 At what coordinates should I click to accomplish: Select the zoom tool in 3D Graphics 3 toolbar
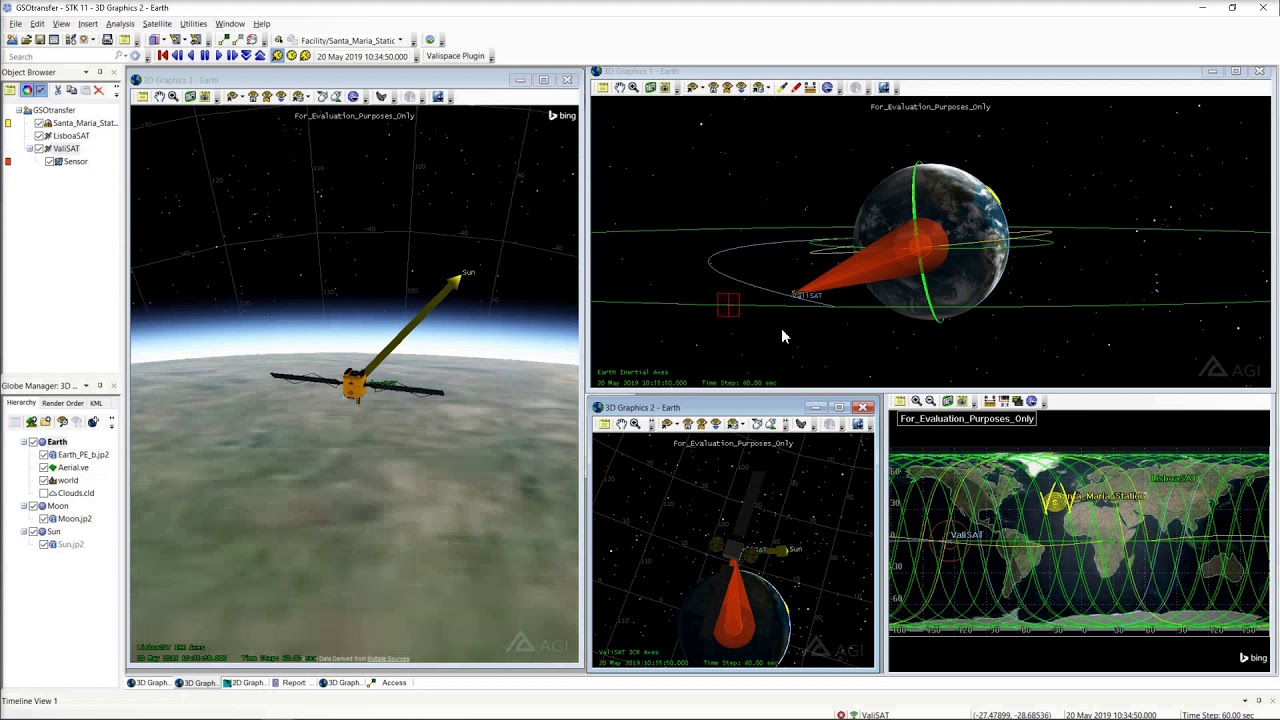point(173,97)
